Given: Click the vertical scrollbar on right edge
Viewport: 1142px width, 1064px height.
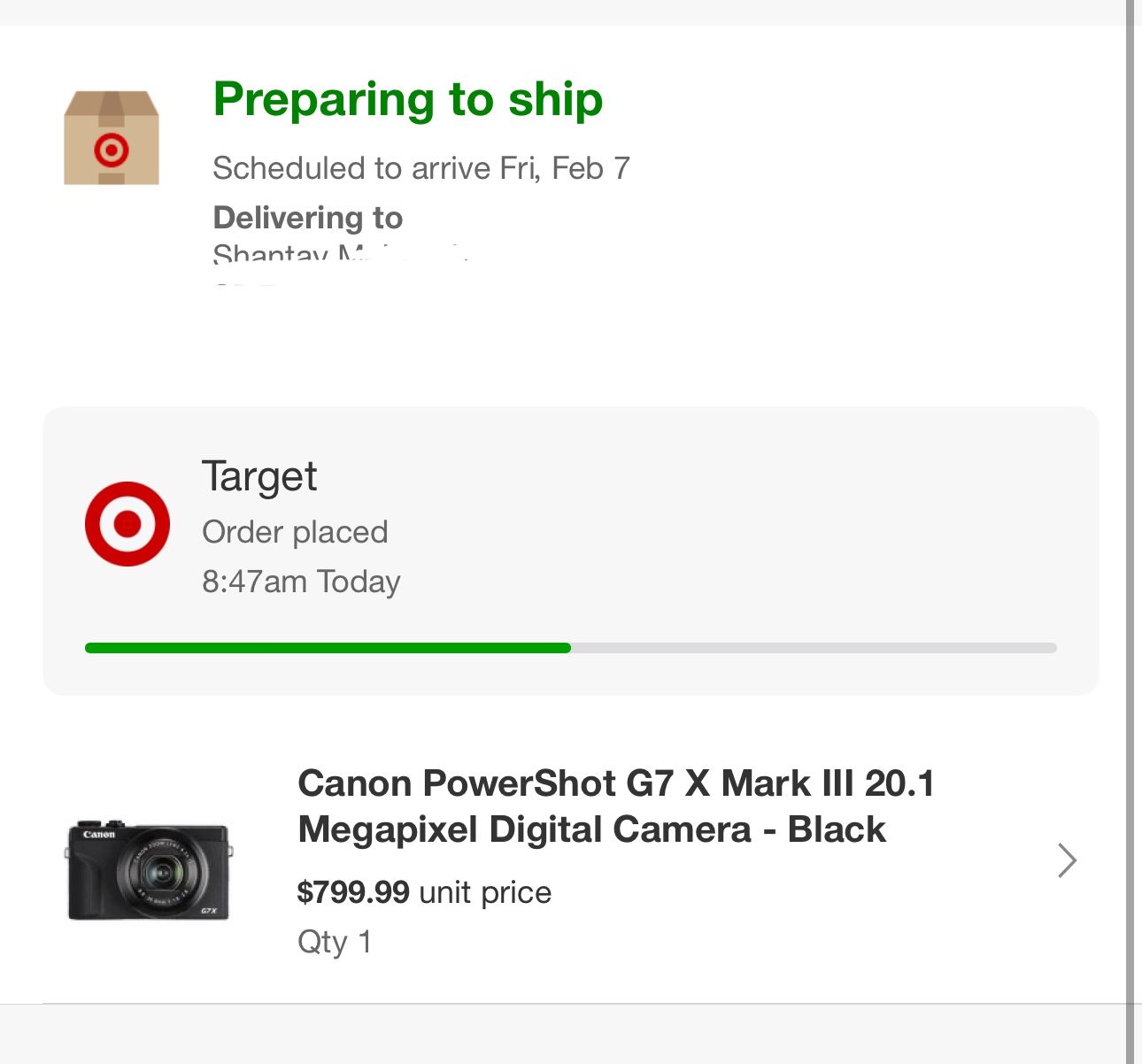Looking at the screenshot, I should [x=1130, y=531].
